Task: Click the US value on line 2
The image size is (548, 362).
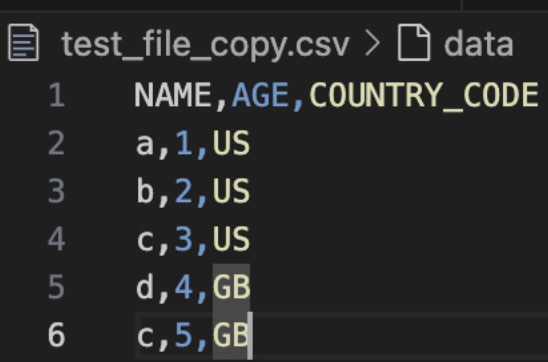Action: [231, 143]
